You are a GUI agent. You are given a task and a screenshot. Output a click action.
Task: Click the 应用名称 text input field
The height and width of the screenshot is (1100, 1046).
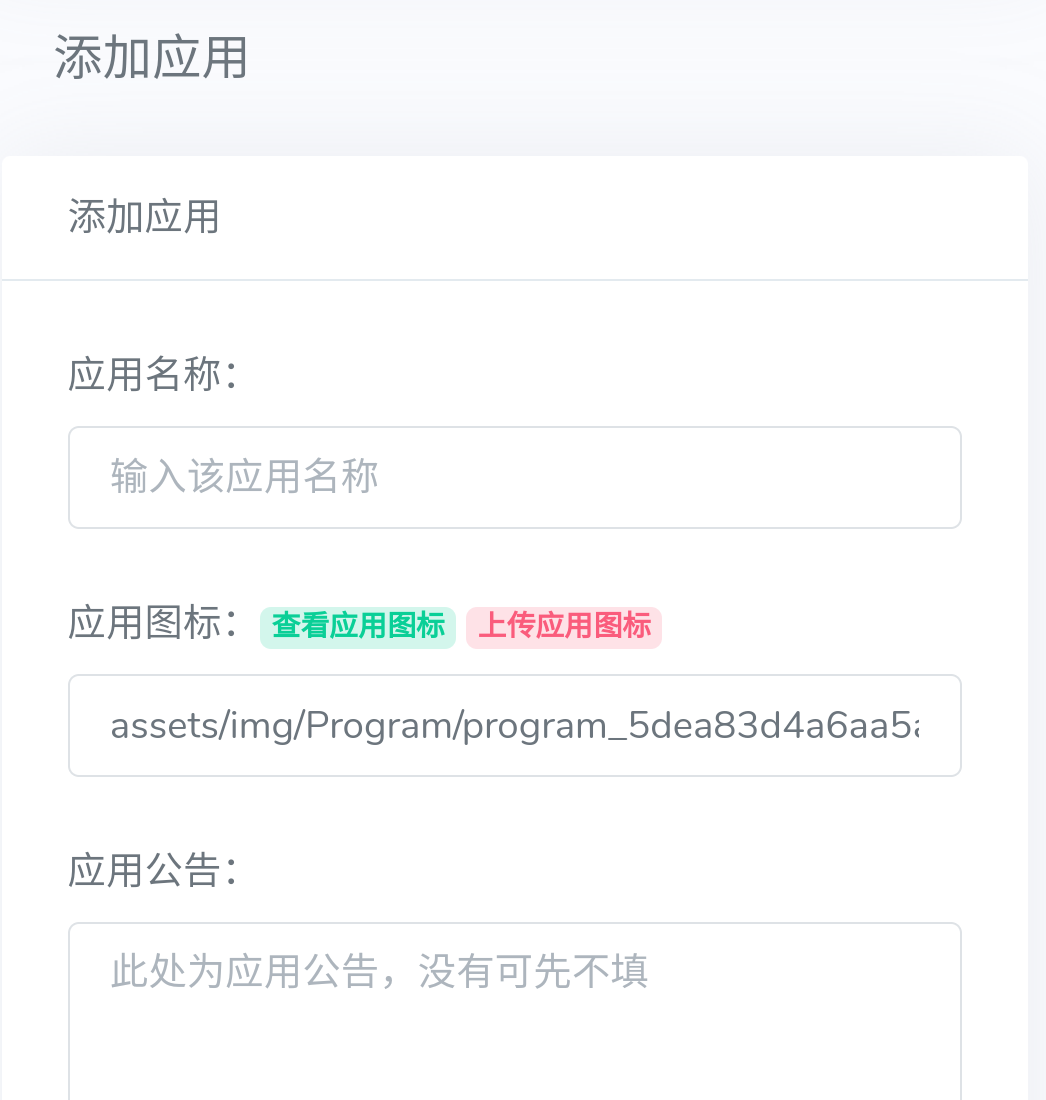(x=514, y=478)
